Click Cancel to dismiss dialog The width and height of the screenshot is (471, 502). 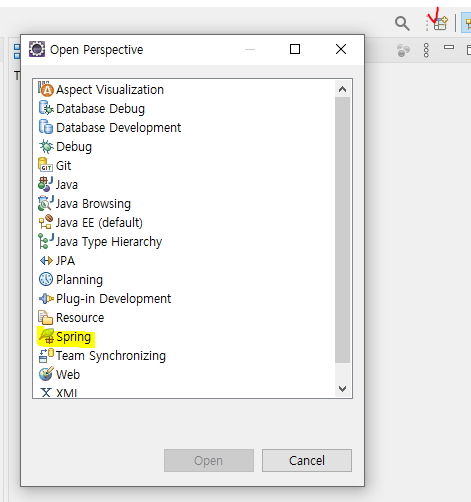coord(307,460)
